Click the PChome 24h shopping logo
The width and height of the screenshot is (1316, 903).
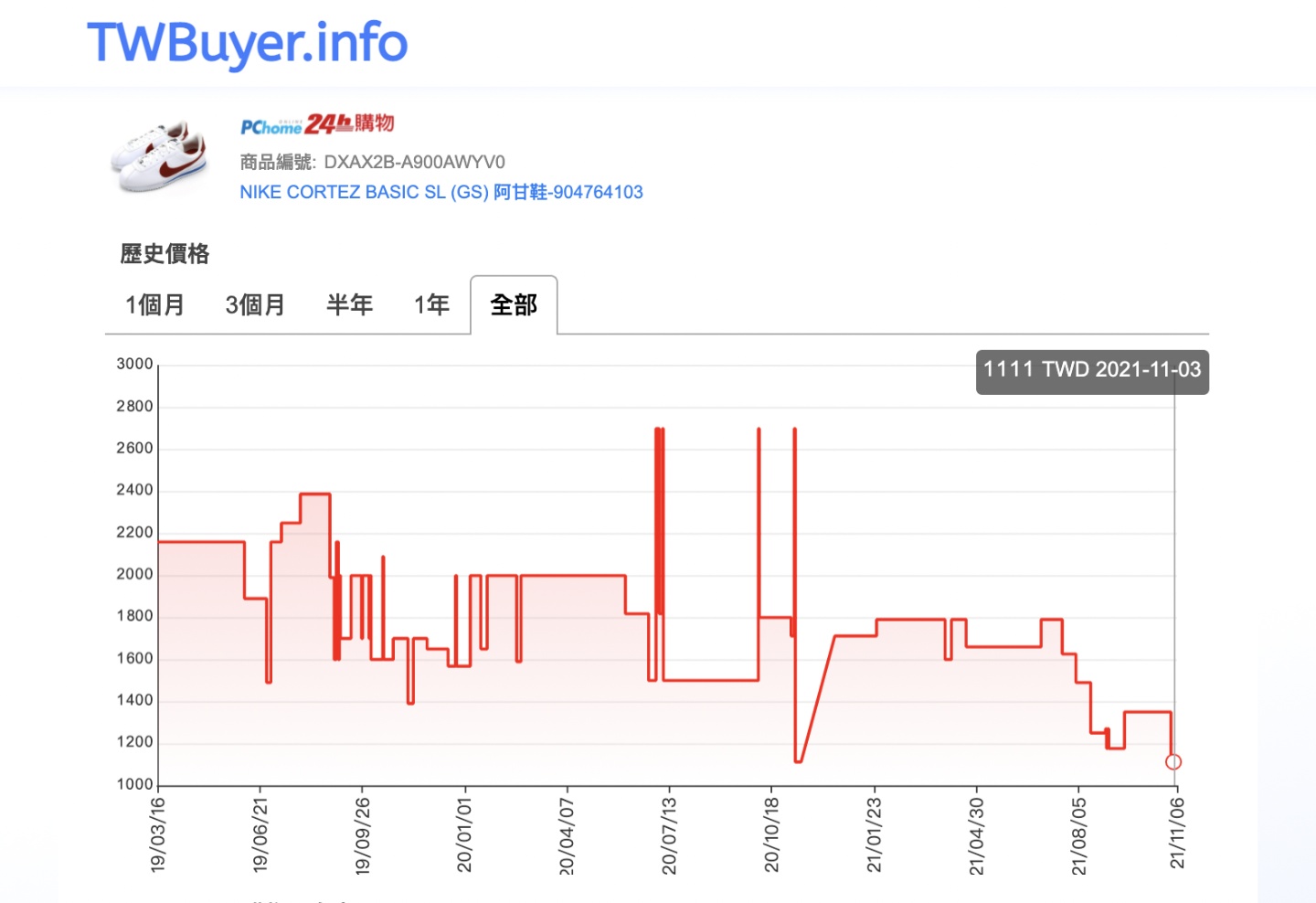tap(316, 124)
